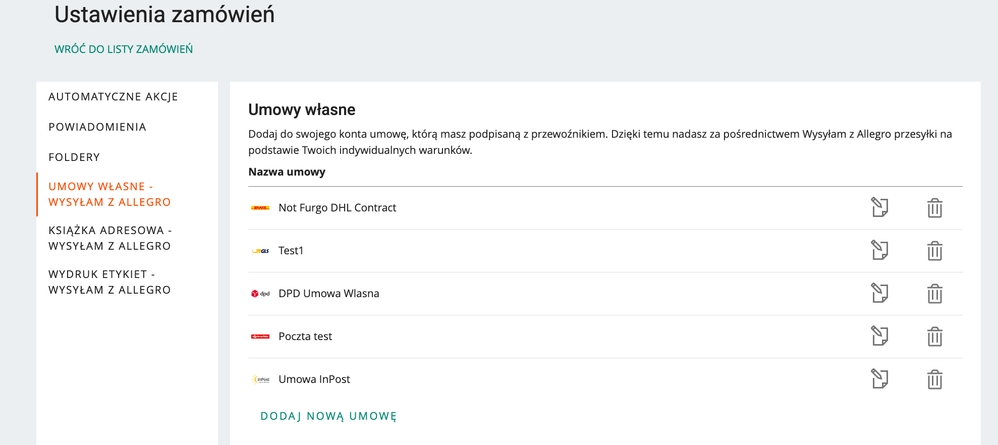Viewport: 998px width, 445px height.
Task: Open Wydruk etykiet - Wysyłam z Allegro
Action: tap(109, 282)
